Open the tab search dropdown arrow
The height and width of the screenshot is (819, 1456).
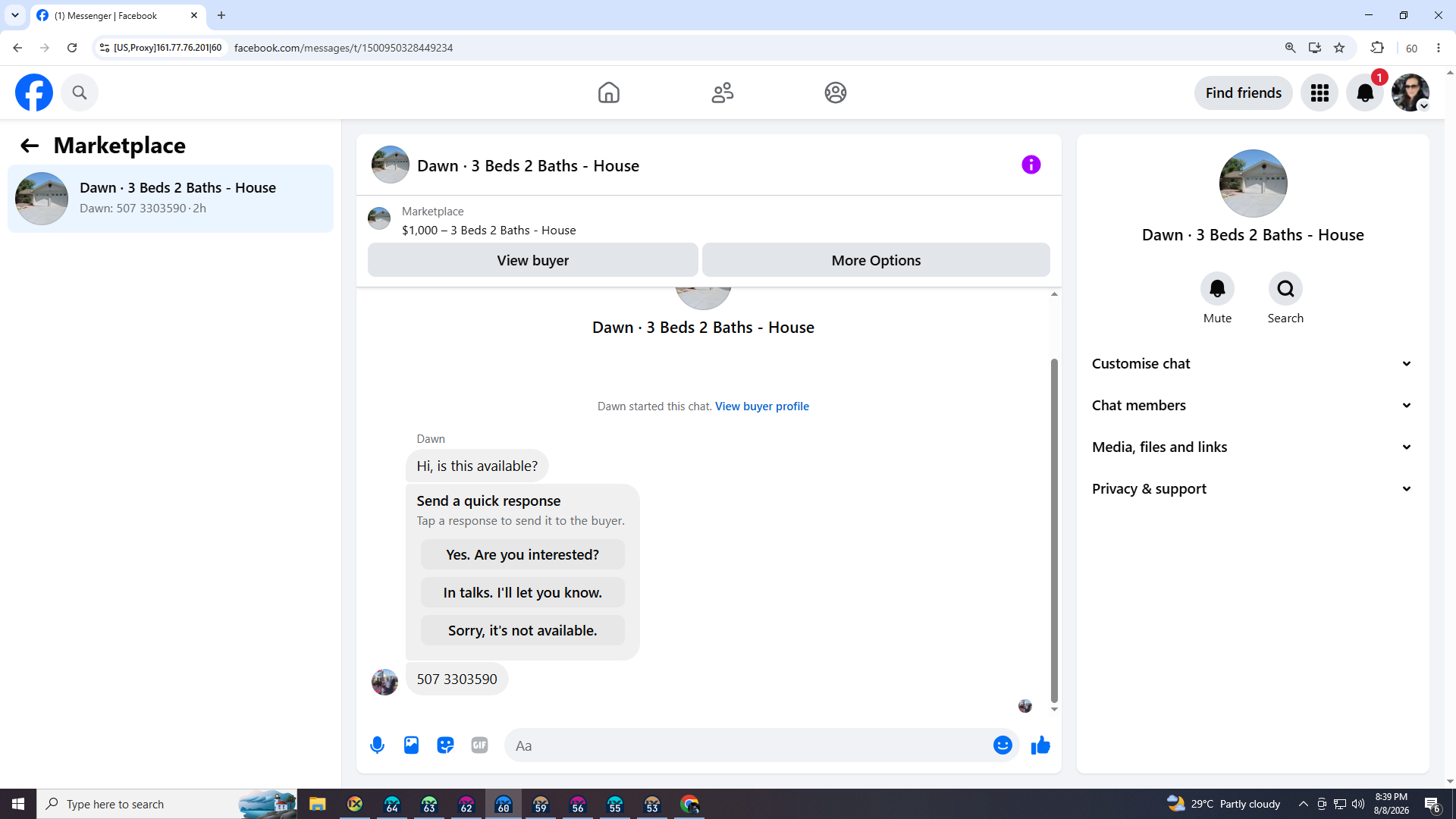pyautogui.click(x=14, y=15)
